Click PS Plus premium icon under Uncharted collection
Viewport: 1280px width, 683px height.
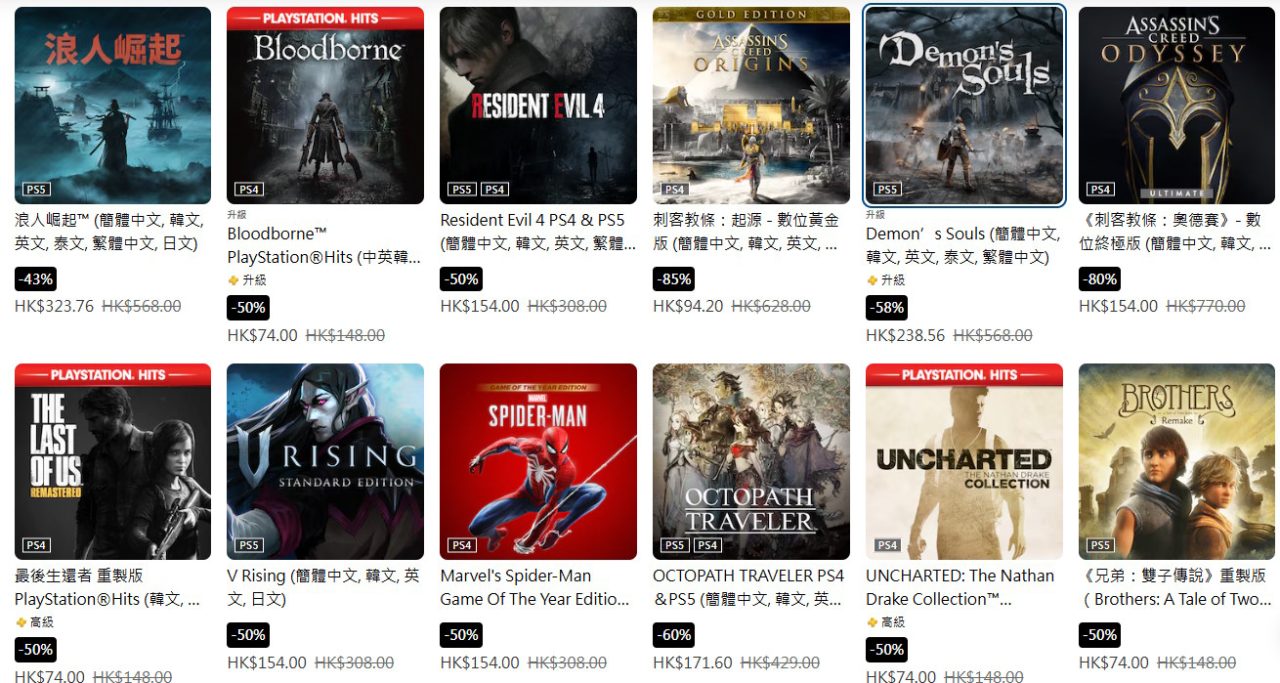click(872, 622)
